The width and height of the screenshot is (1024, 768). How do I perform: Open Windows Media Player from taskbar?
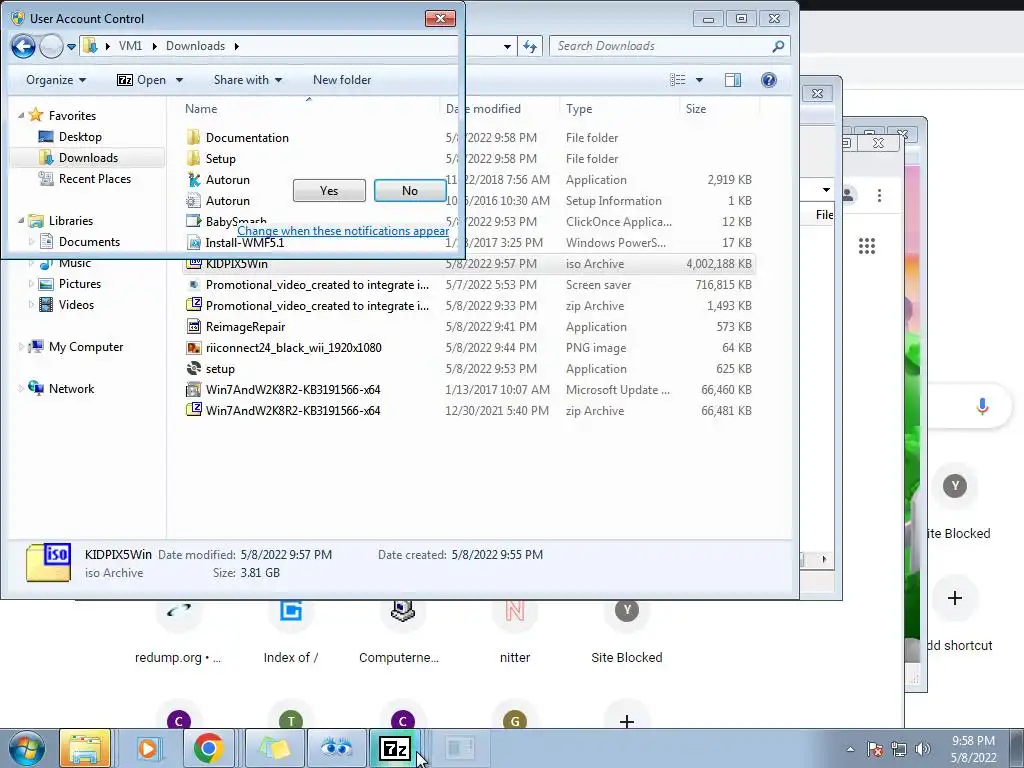(147, 748)
